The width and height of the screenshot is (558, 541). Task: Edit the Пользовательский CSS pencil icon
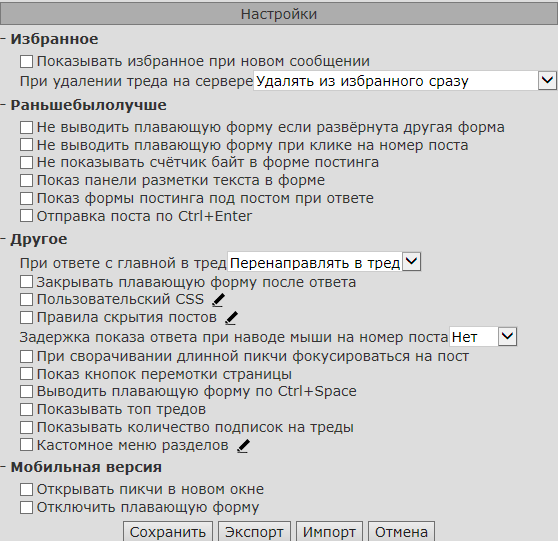[x=218, y=300]
